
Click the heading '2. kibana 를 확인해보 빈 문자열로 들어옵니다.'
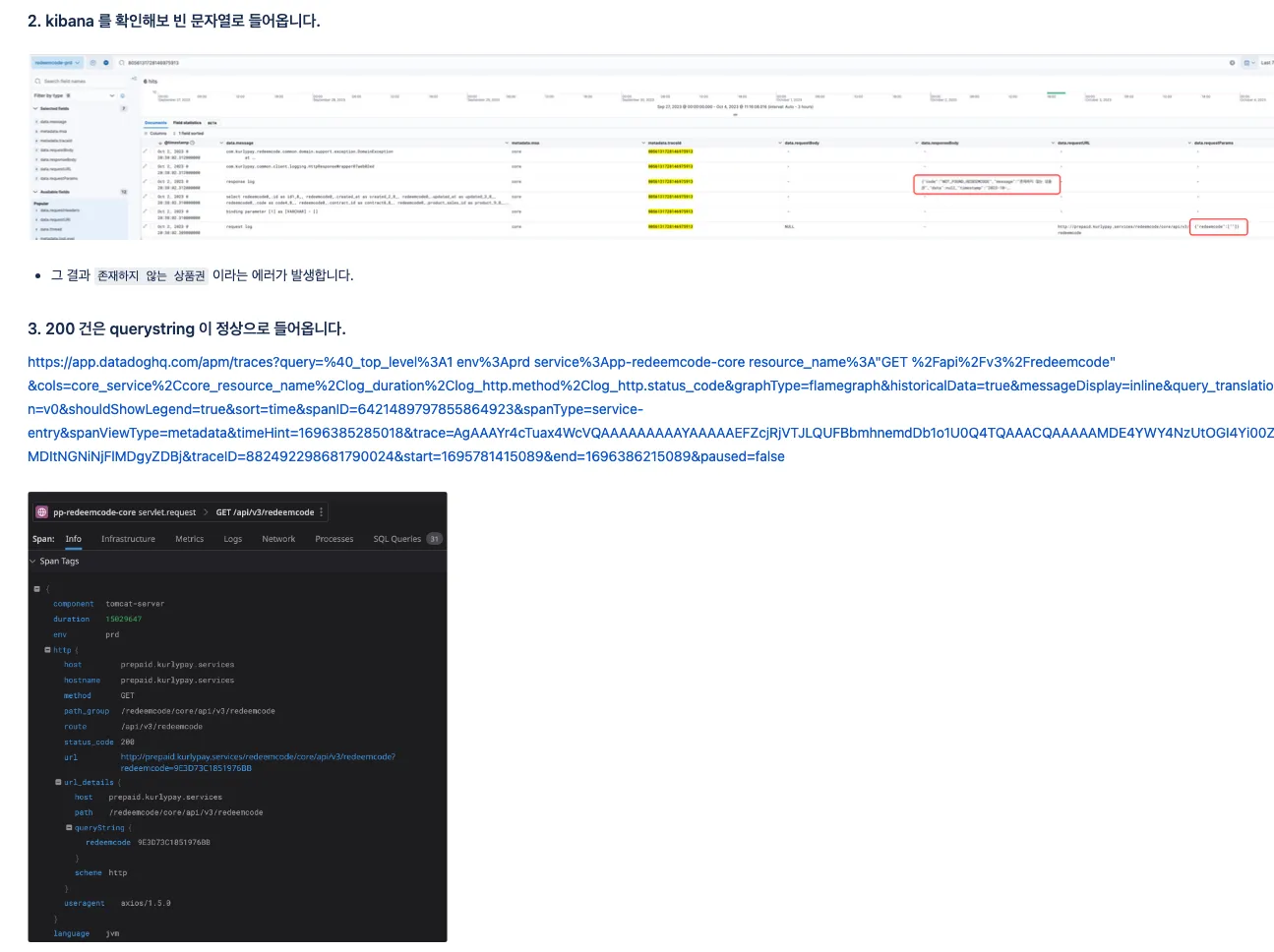tap(174, 21)
